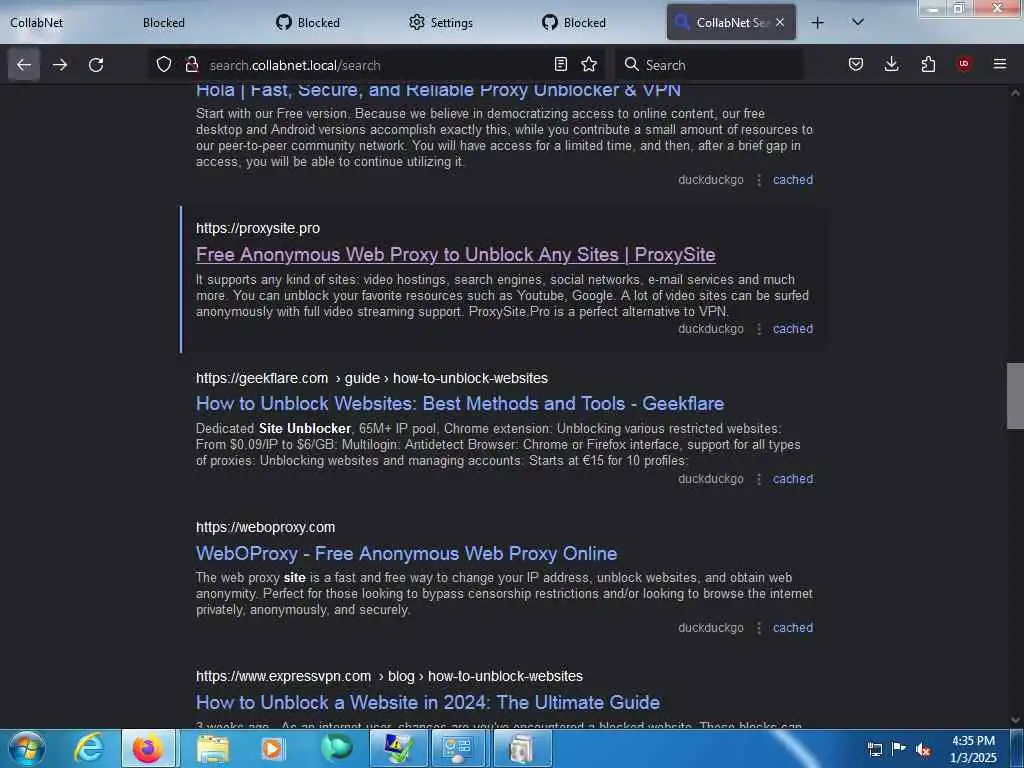1024x768 pixels.
Task: Switch to the Blocked tab next to the plain Blocked tab
Action: [x=308, y=22]
